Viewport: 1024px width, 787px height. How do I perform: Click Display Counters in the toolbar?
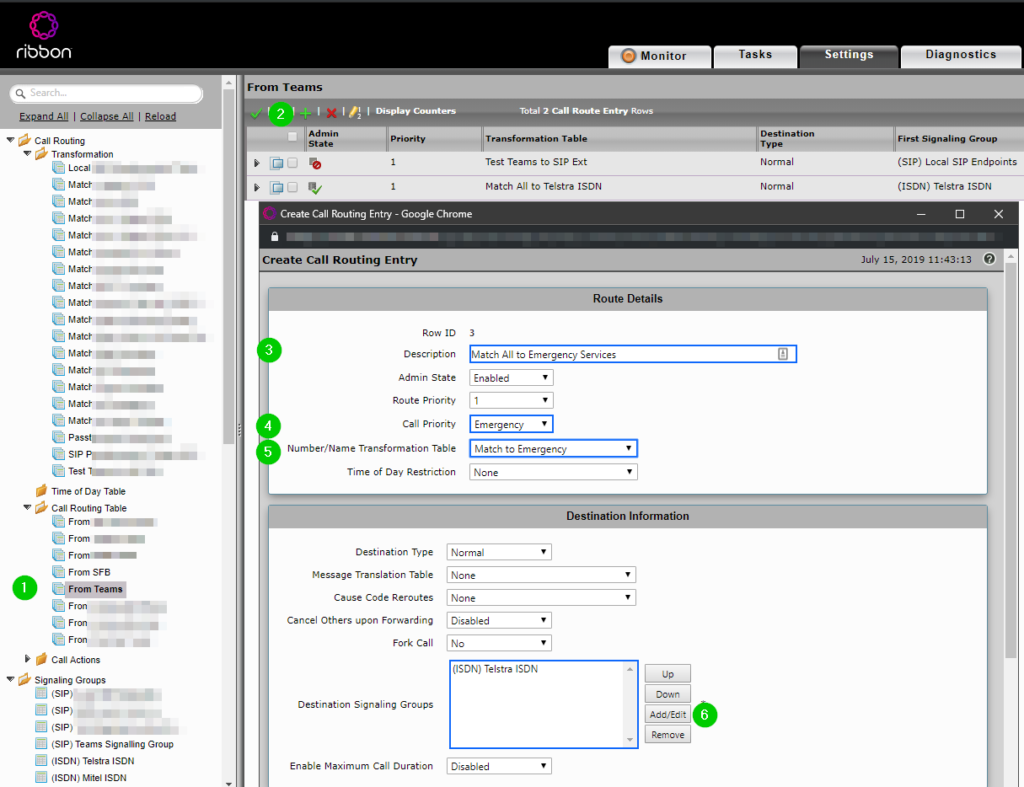pyautogui.click(x=415, y=111)
